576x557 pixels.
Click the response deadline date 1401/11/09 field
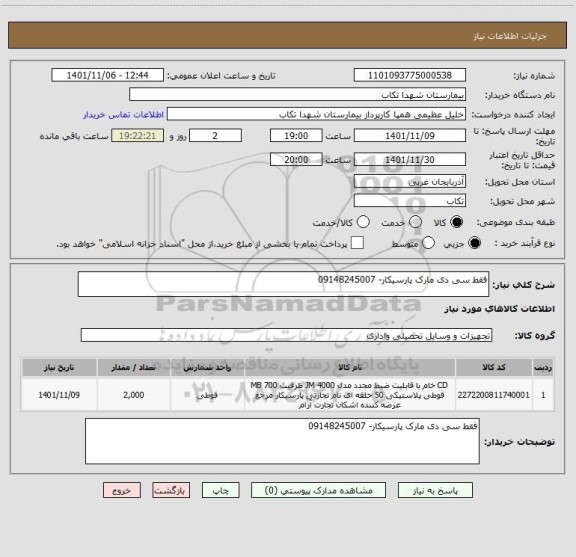pos(410,135)
